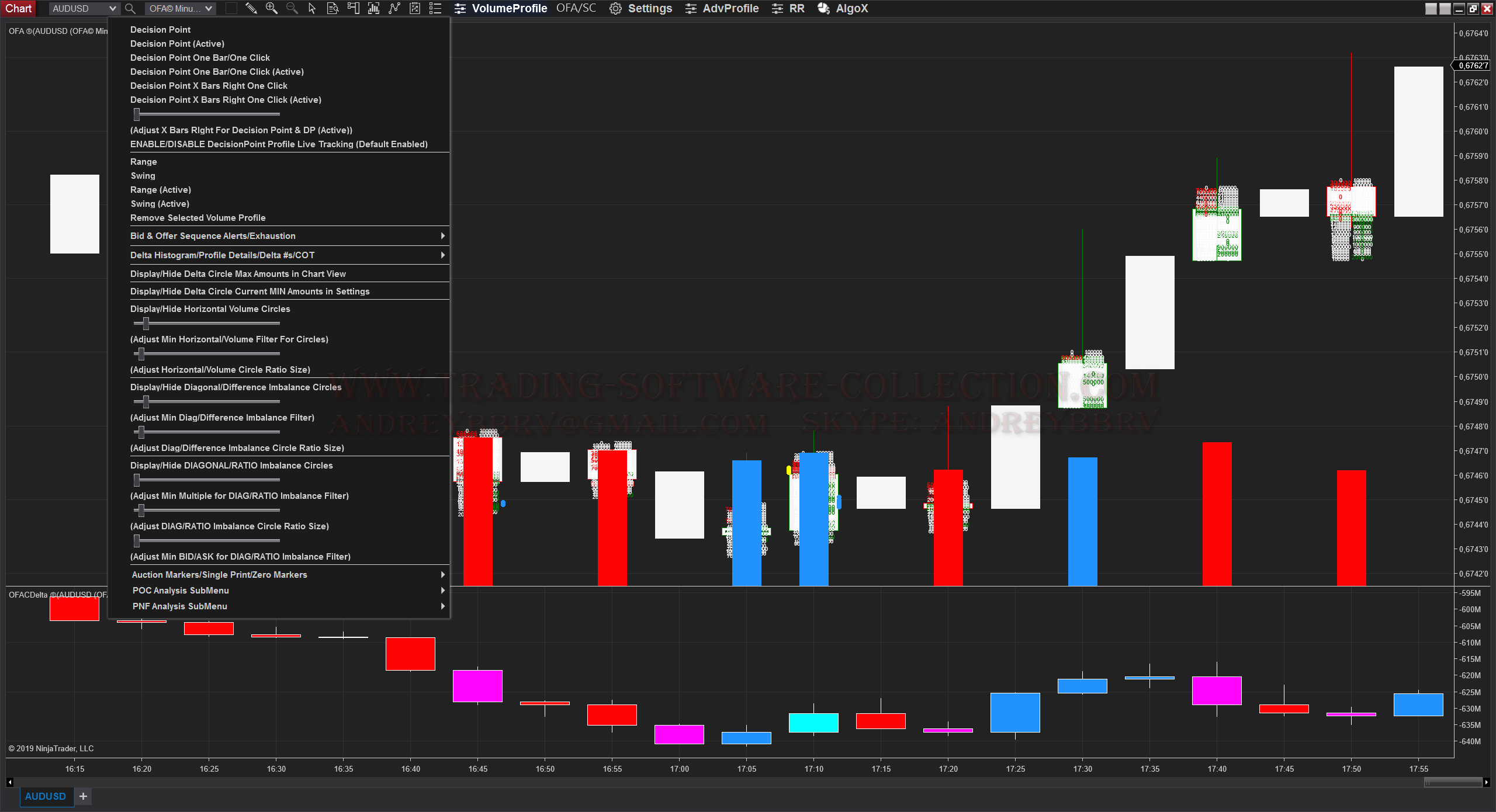Click the horizontal chart scrollbar thumb
This screenshot has width=1496, height=812.
[x=1453, y=782]
